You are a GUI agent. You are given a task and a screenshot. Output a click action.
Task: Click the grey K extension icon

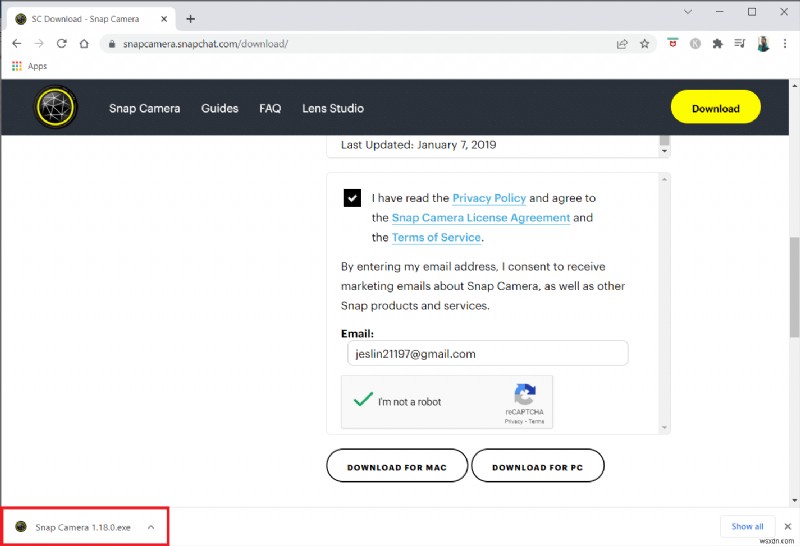click(695, 44)
